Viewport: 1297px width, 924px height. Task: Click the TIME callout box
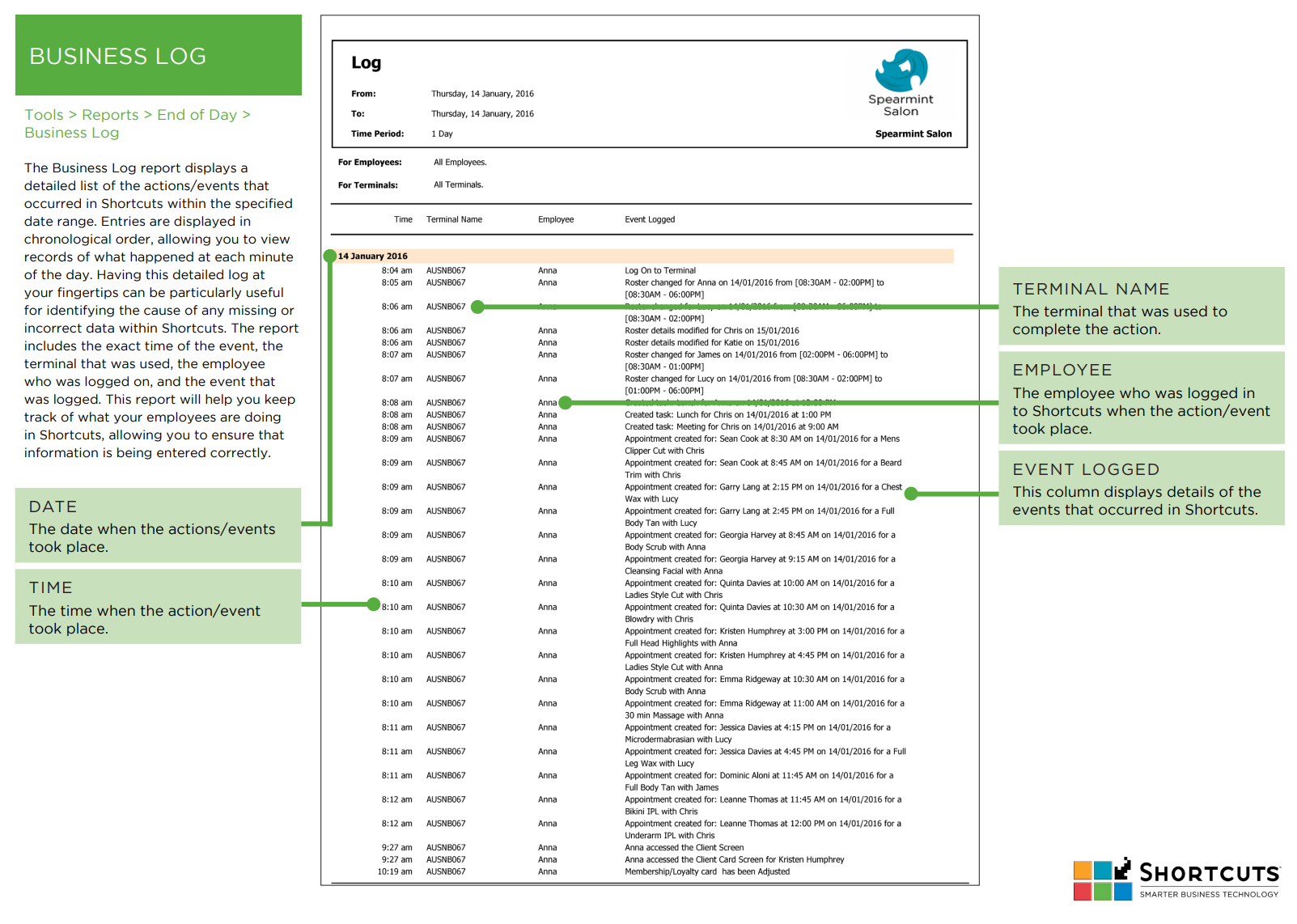[159, 607]
